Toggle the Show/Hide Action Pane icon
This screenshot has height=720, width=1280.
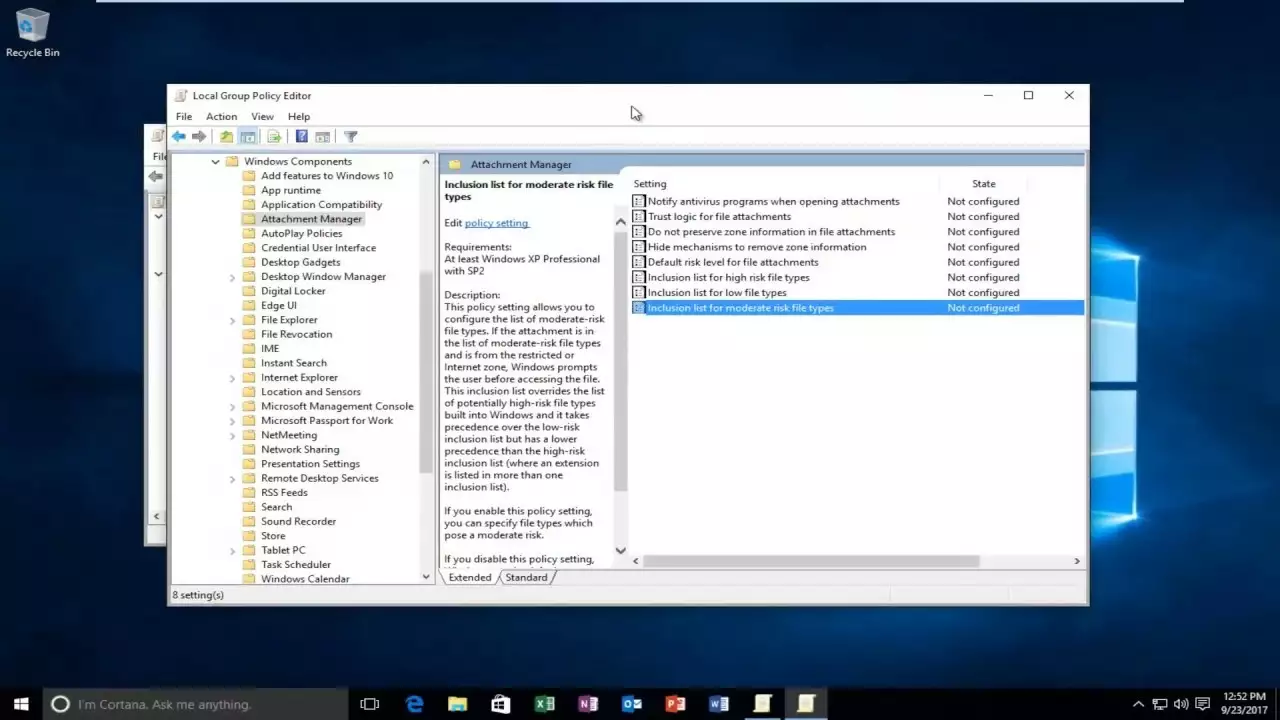322,137
